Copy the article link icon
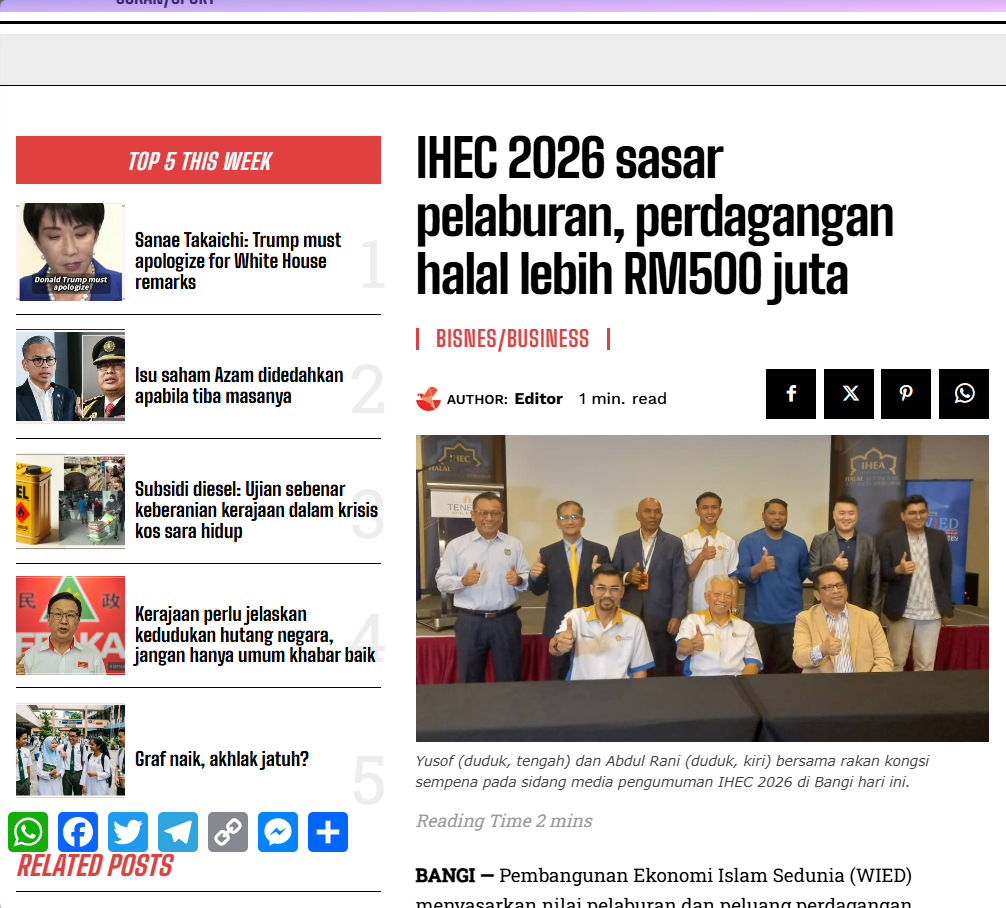The image size is (1006, 908). [x=227, y=831]
